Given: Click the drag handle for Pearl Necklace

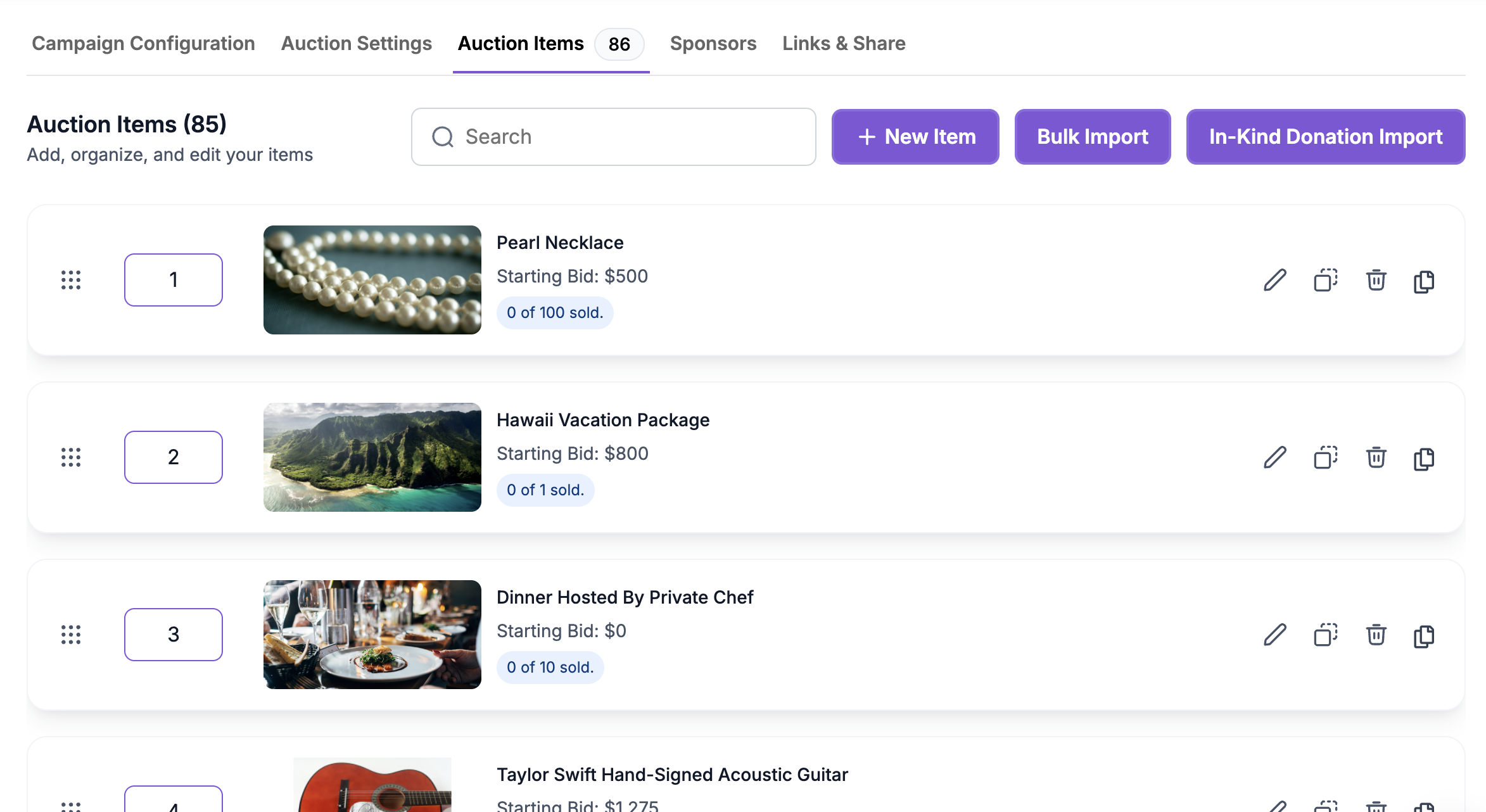Looking at the screenshot, I should (71, 280).
